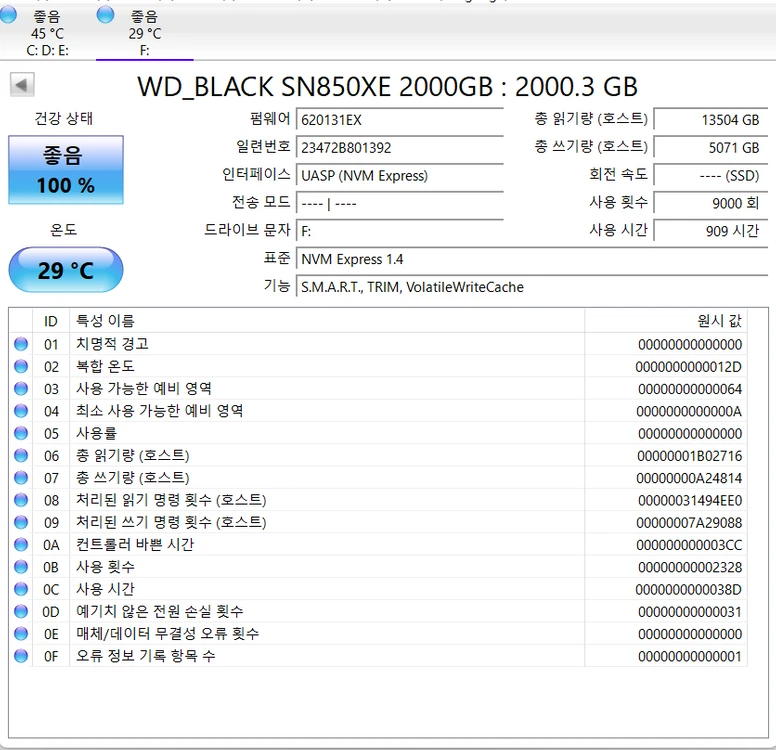Click total host reads value 13504 GB
This screenshot has width=776, height=750.
pos(711,120)
